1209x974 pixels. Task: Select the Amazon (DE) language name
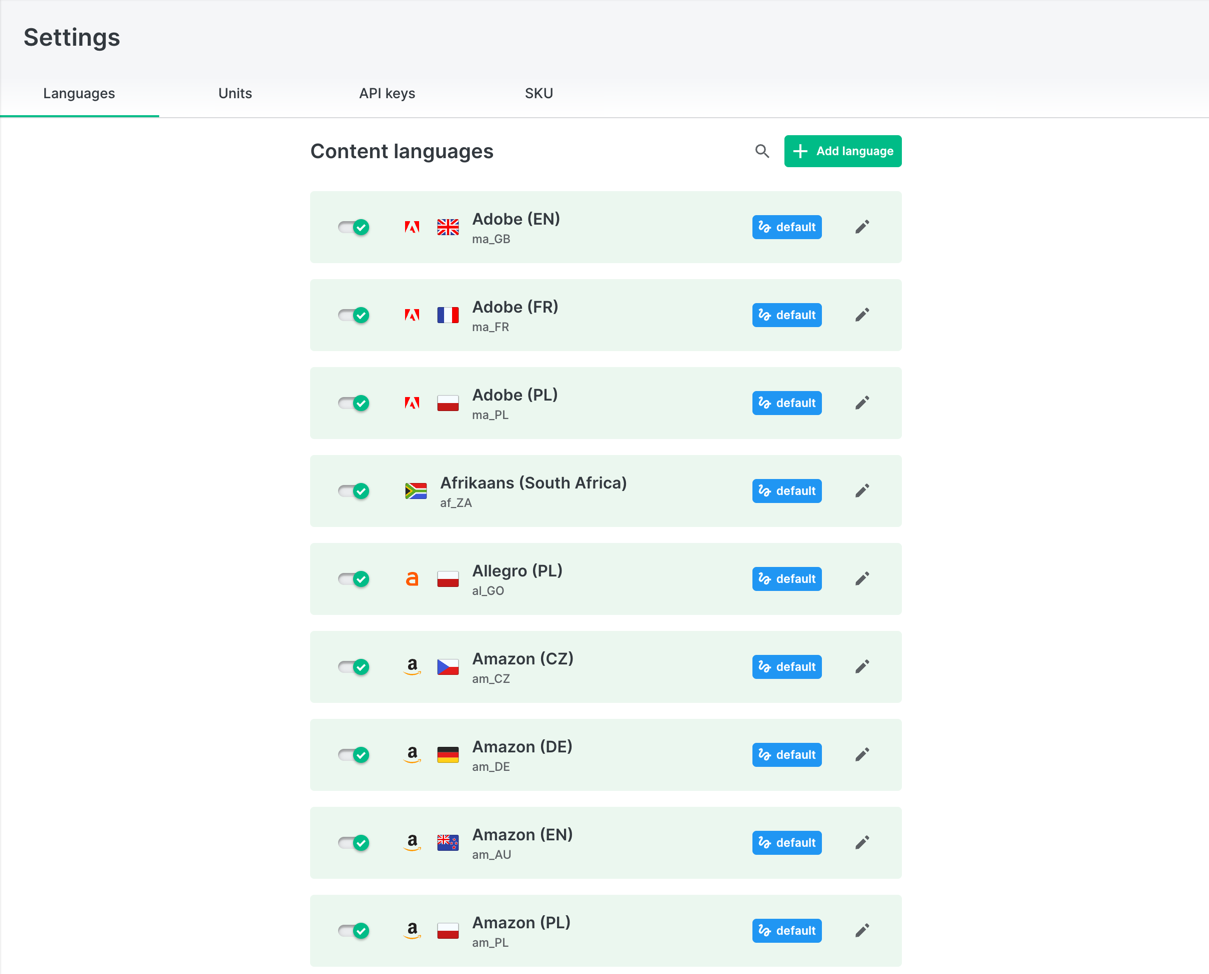(522, 747)
